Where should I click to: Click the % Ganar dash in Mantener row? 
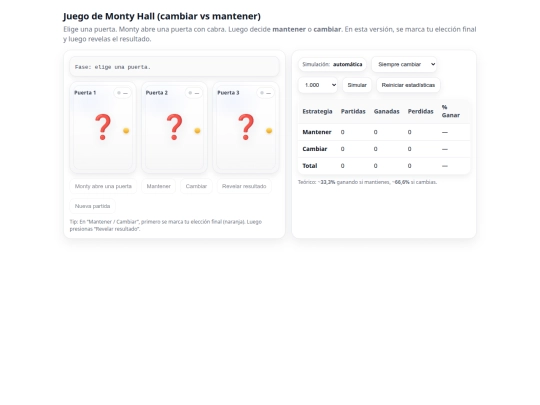click(x=445, y=132)
